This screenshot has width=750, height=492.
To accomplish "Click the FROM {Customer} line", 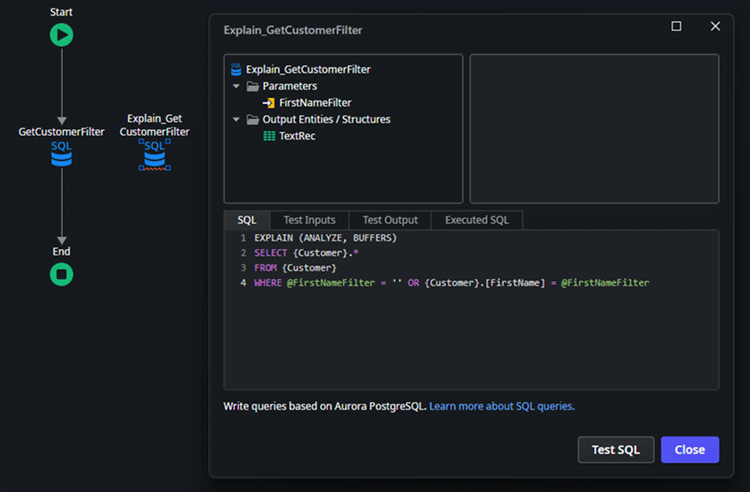I will click(295, 268).
